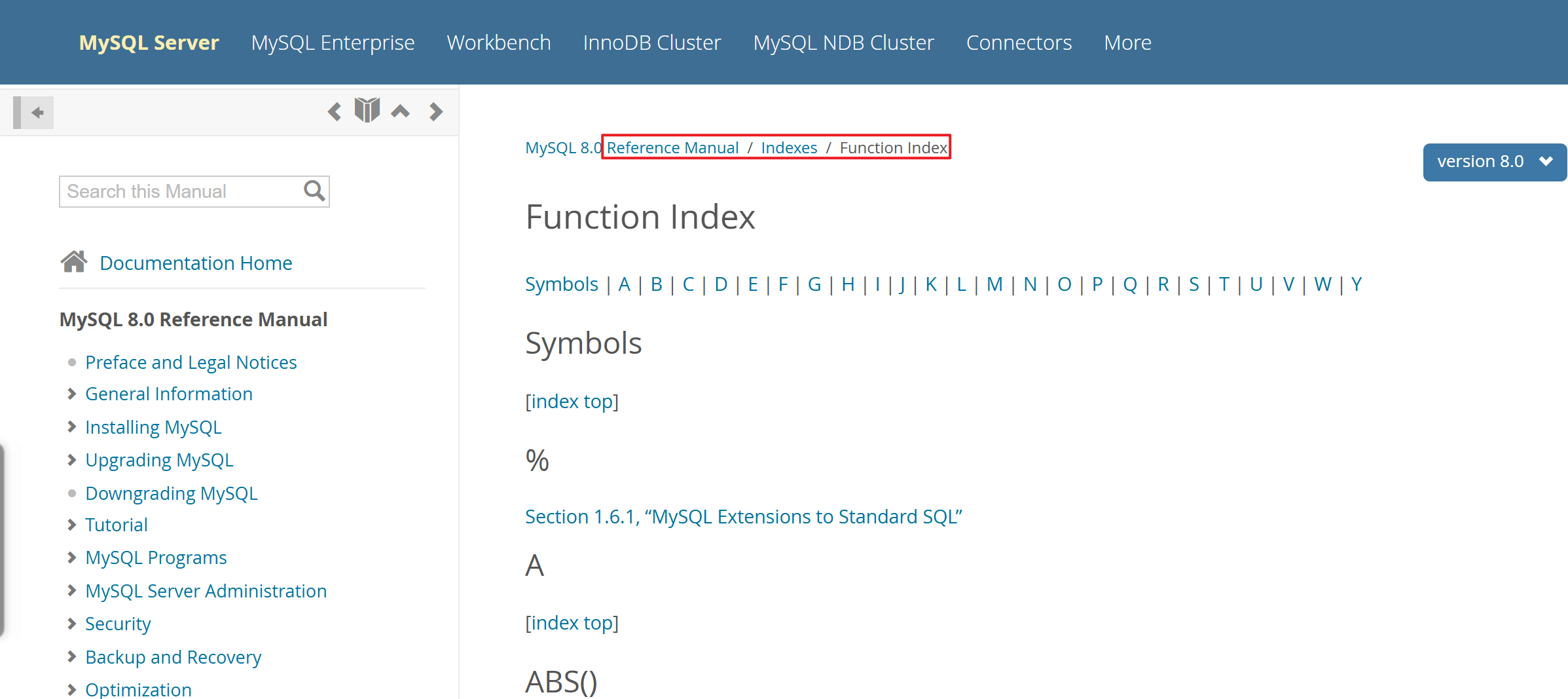Click the MySQL 8.0 breadcrumb link
The image size is (1568, 699).
click(563, 148)
